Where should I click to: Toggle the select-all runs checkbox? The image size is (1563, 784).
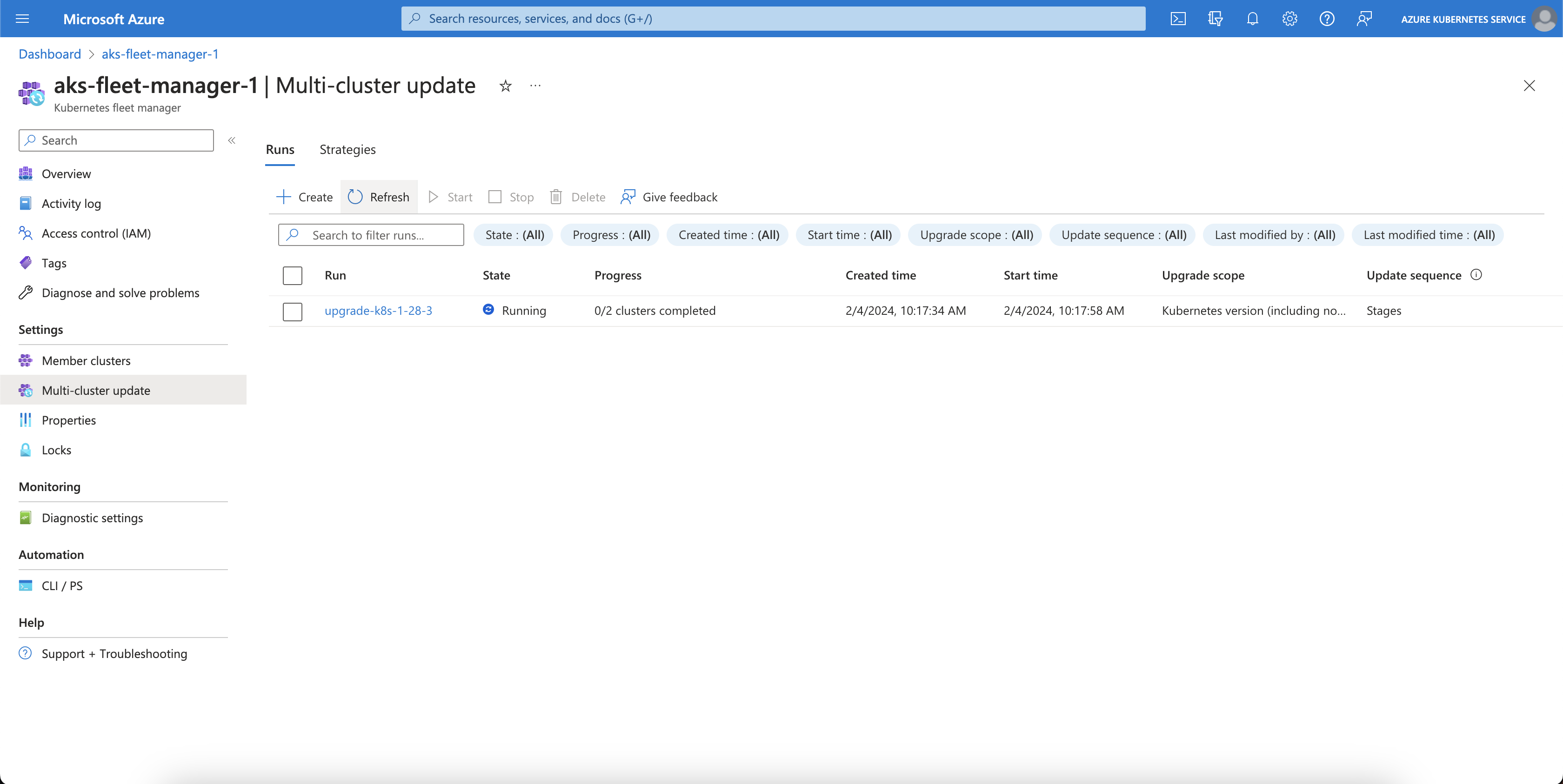(293, 275)
